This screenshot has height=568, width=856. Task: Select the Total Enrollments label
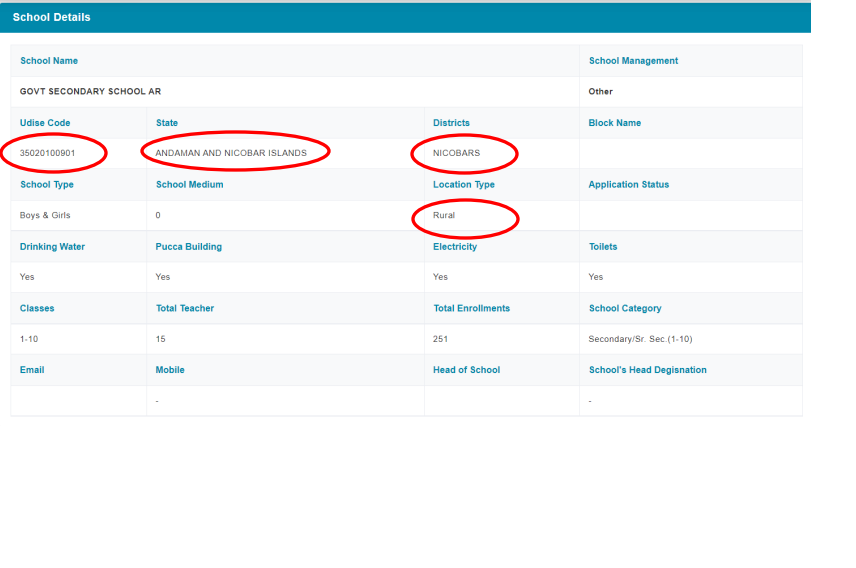pos(471,309)
